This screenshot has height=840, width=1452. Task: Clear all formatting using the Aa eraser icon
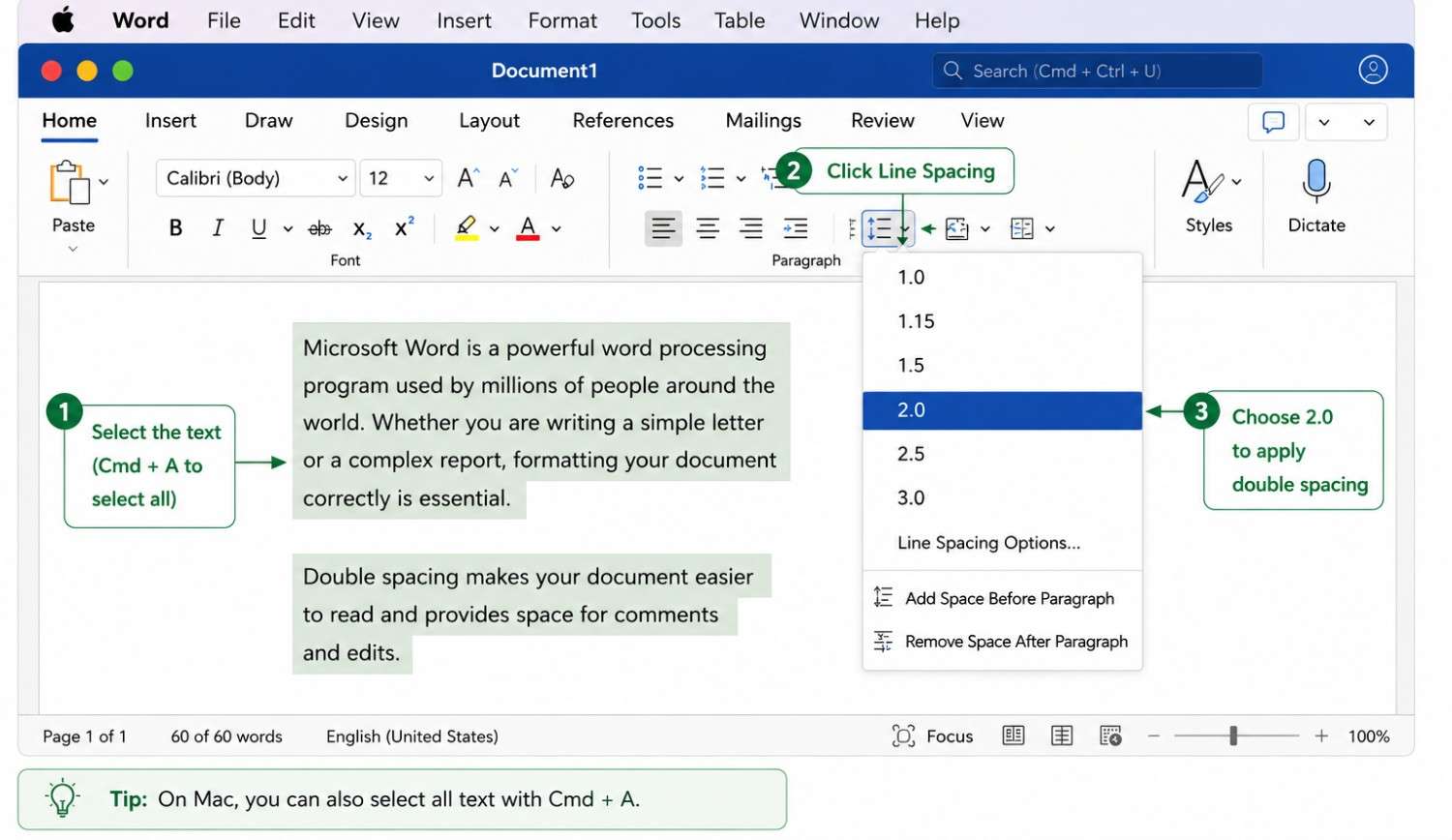(x=561, y=178)
